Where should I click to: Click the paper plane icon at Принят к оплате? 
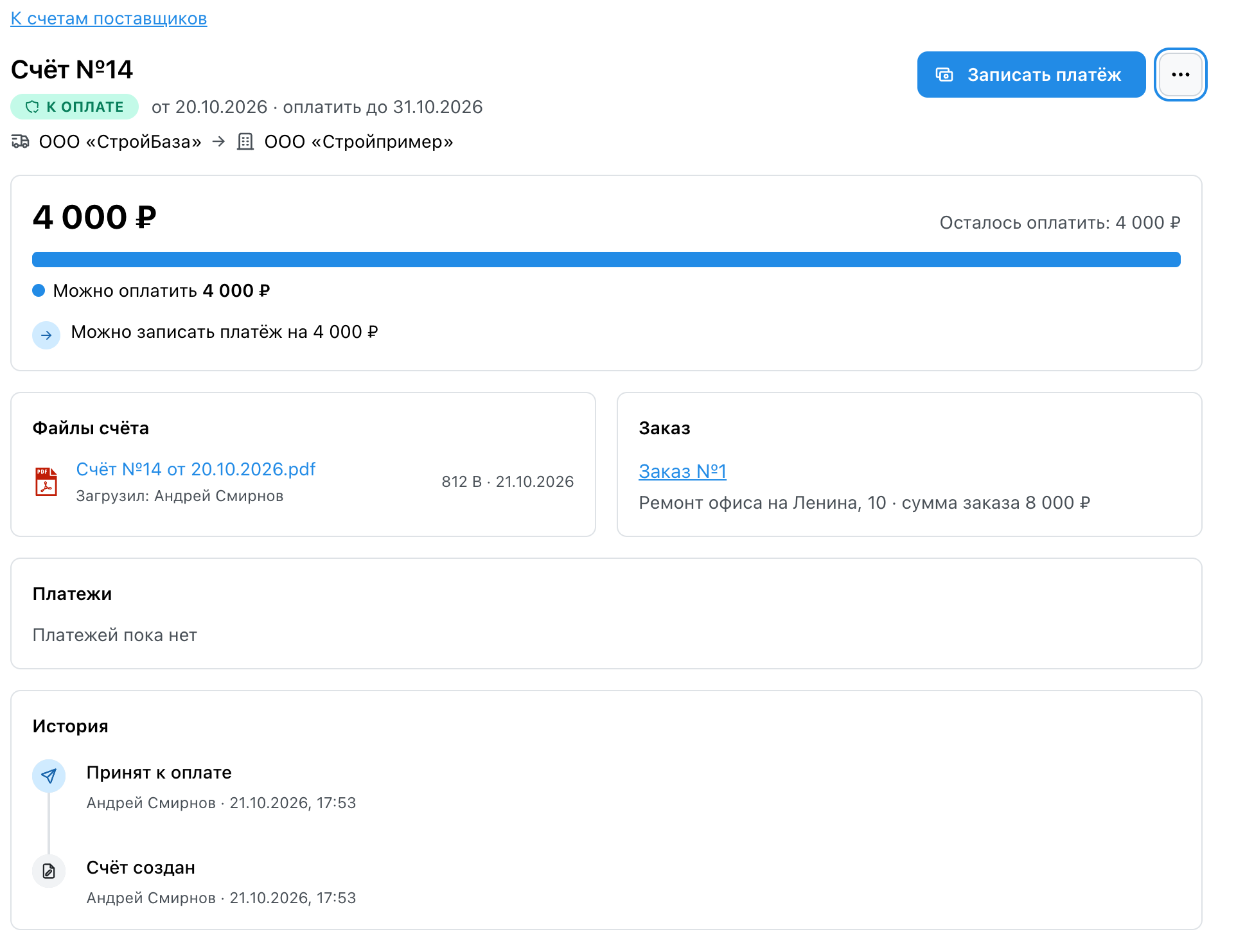pos(49,776)
